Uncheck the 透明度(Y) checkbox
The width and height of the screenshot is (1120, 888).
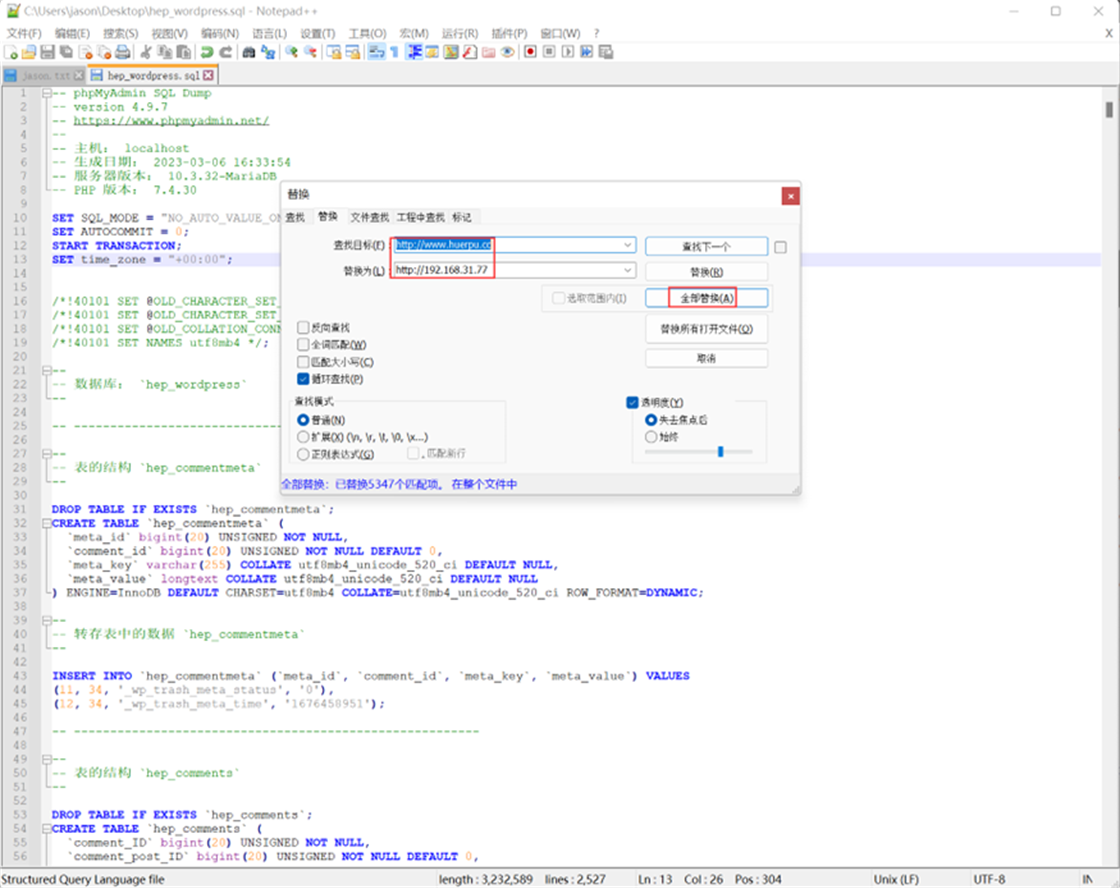pos(632,402)
